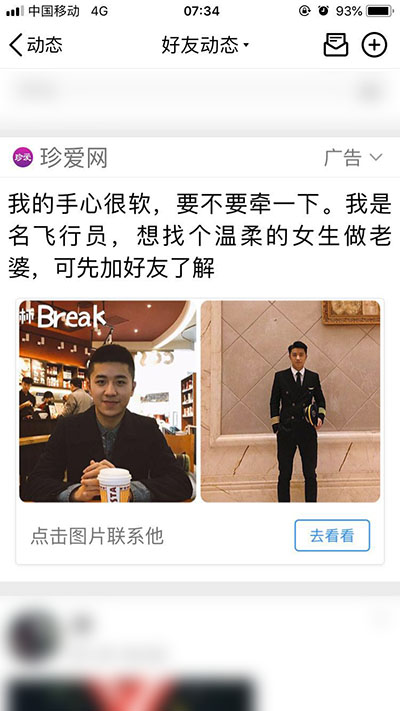The height and width of the screenshot is (711, 400).
Task: Open the message inbox icon
Action: (x=336, y=45)
